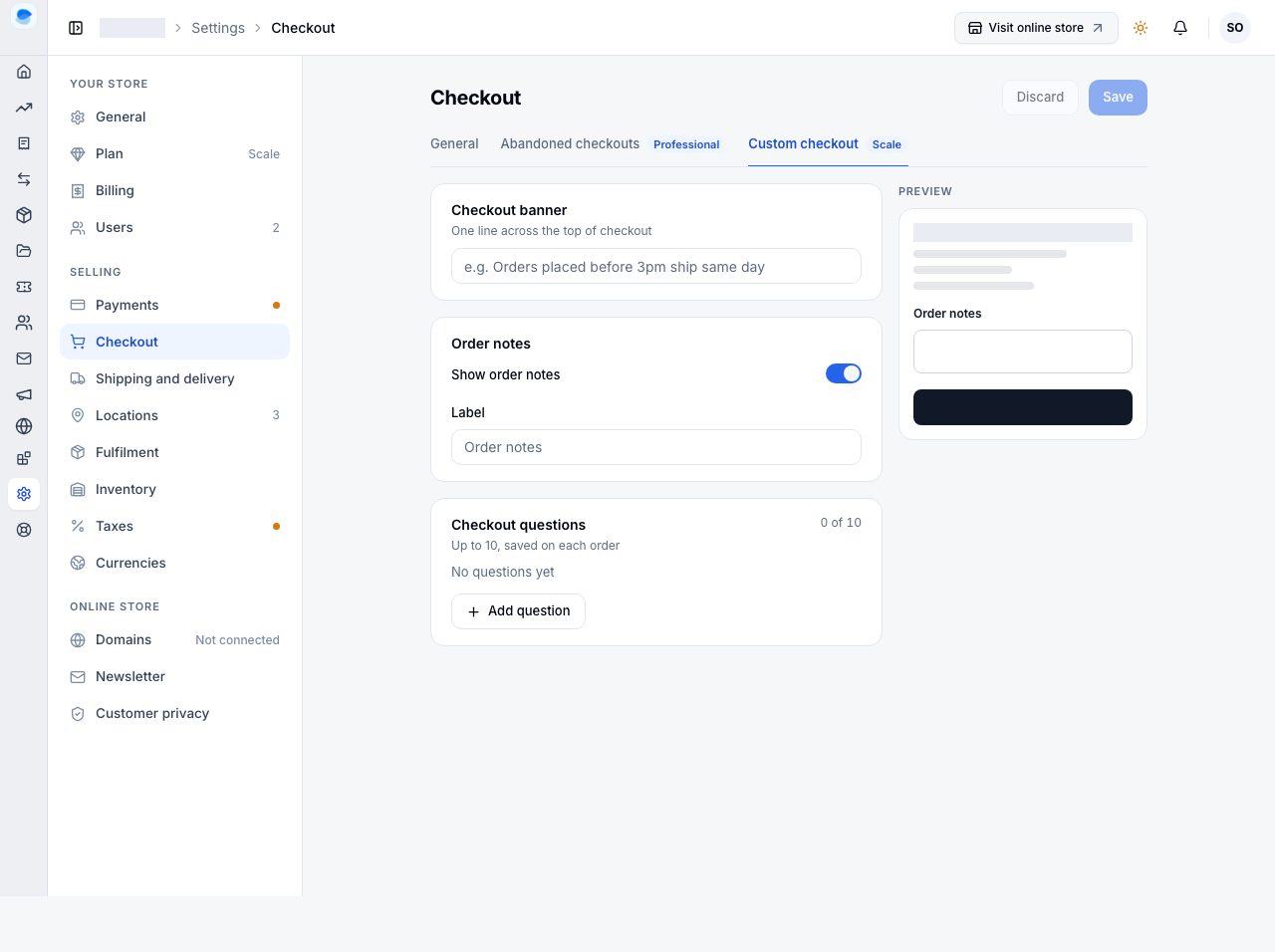The height and width of the screenshot is (952, 1275).
Task: Click the two opposite arrows rail icon
Action: point(24,179)
